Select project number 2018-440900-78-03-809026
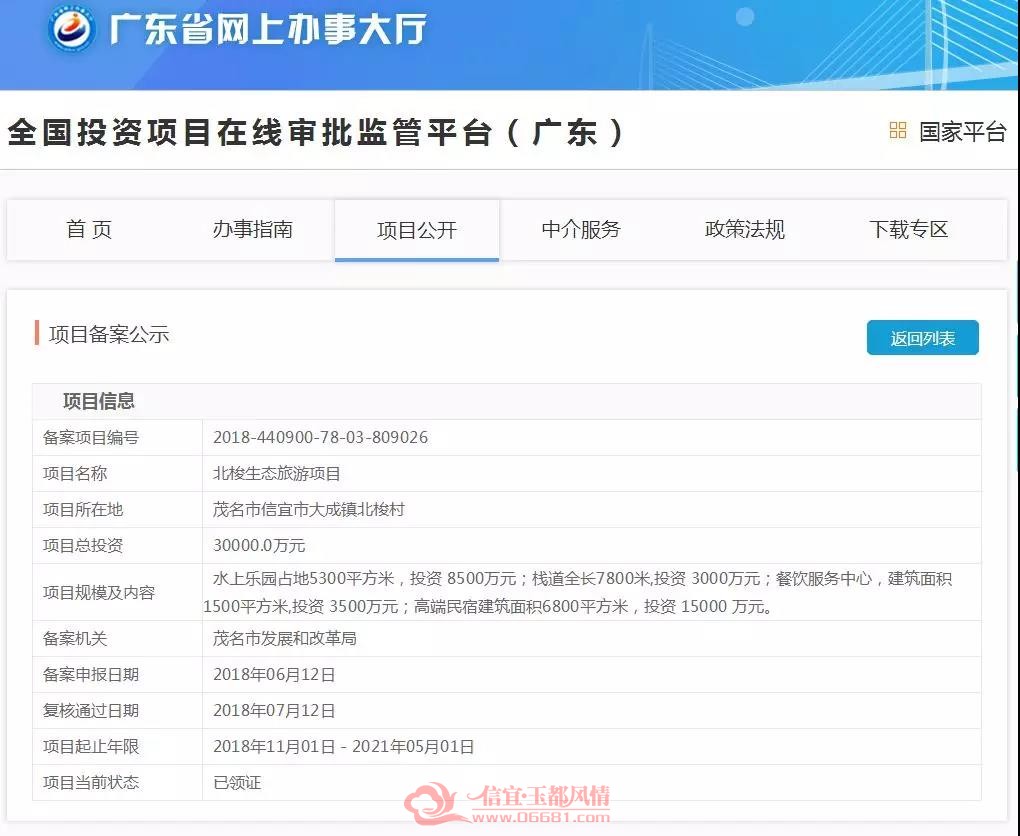The image size is (1020, 836). coord(321,437)
